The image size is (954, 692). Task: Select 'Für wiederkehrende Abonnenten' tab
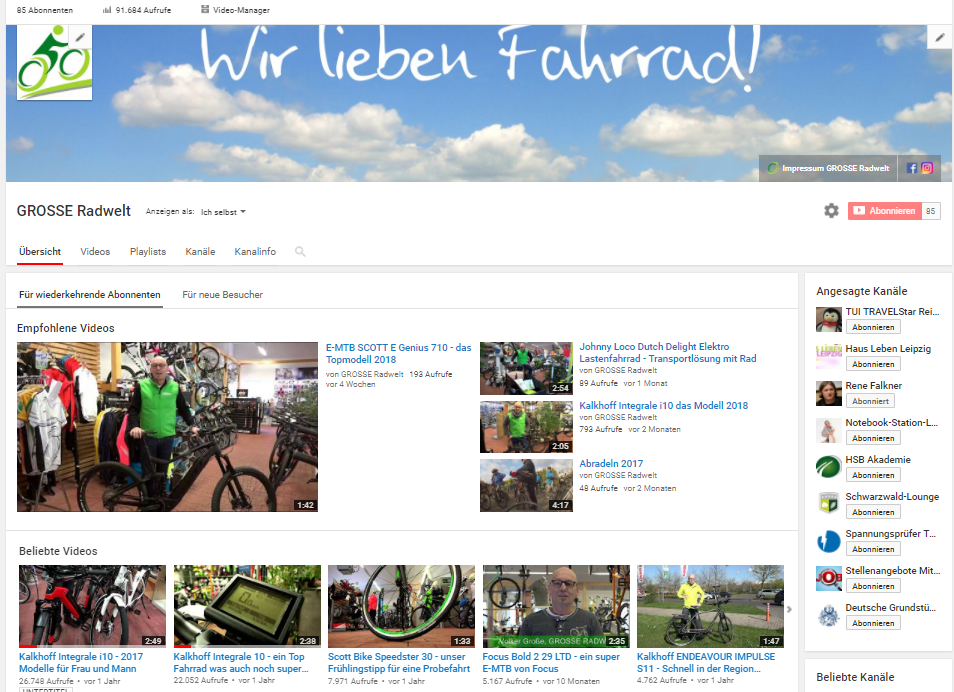(x=89, y=295)
